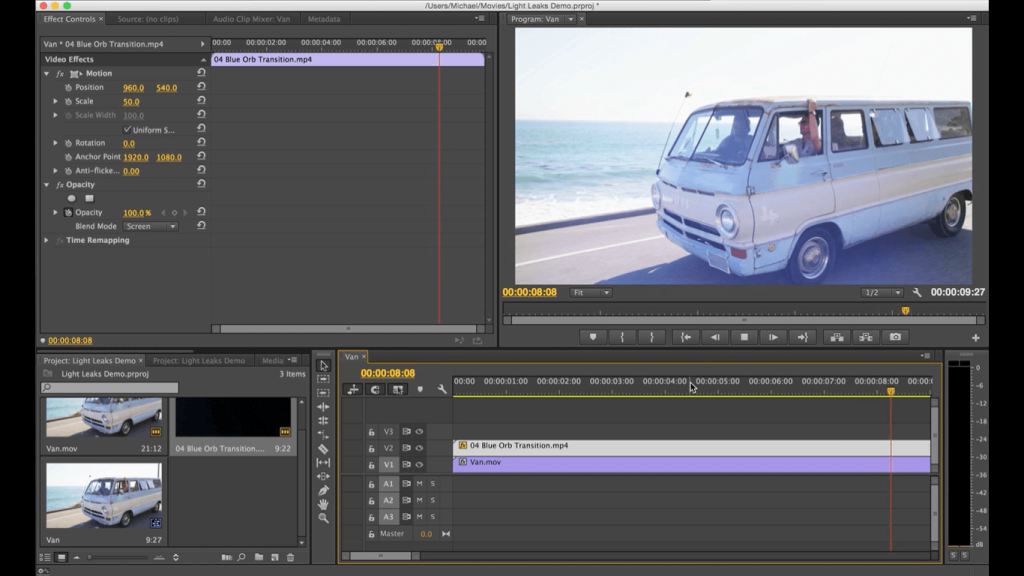Toggle track output visibility for V2
This screenshot has width=1024, height=576.
[x=419, y=448]
